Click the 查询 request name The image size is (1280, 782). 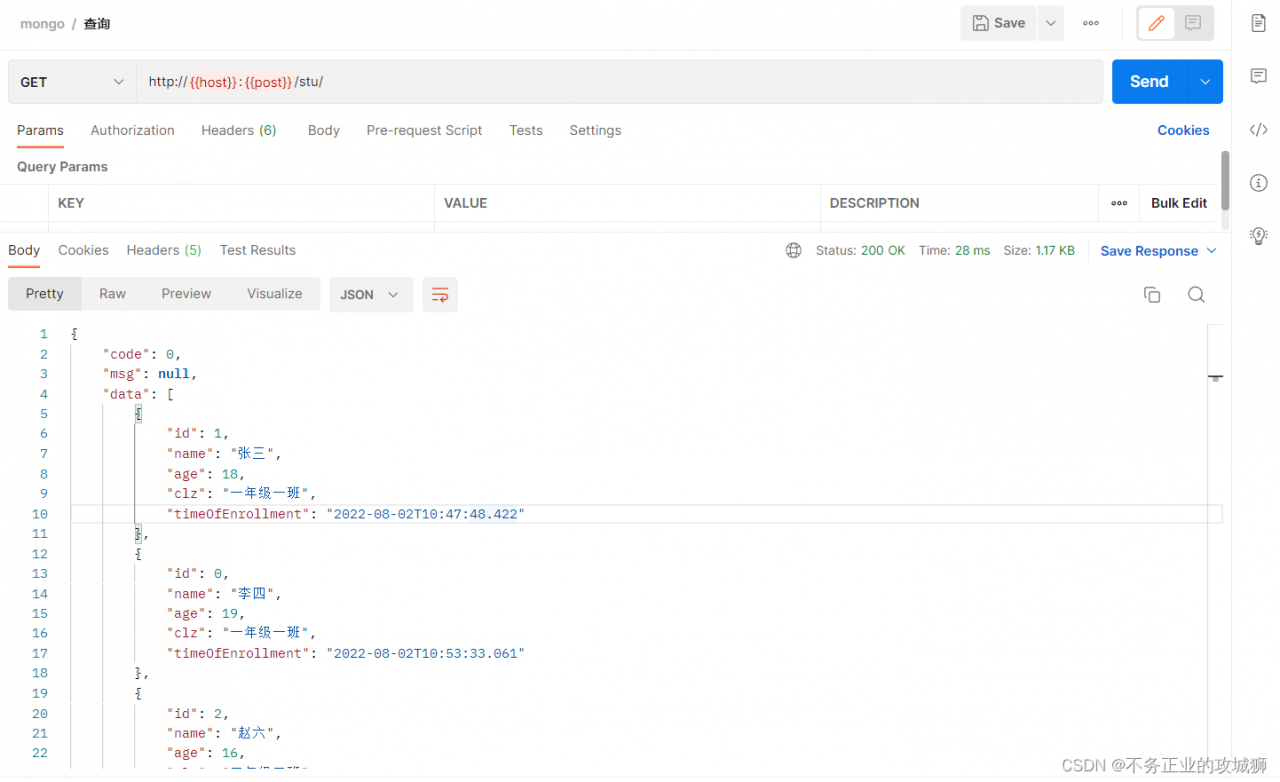[x=97, y=23]
